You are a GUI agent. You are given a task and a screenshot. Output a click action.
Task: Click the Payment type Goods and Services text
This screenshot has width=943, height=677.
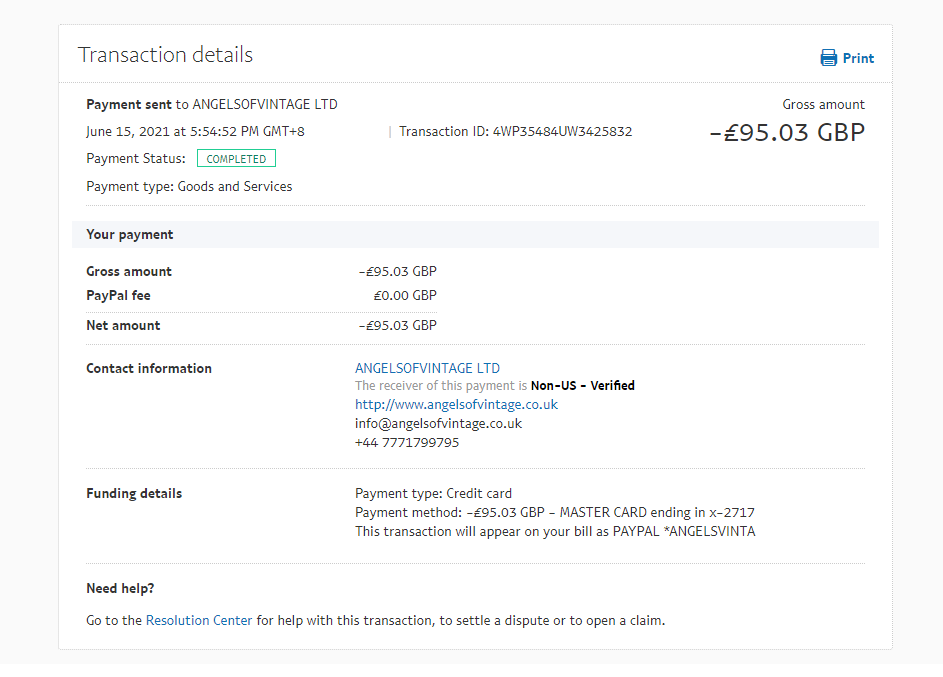pyautogui.click(x=189, y=186)
